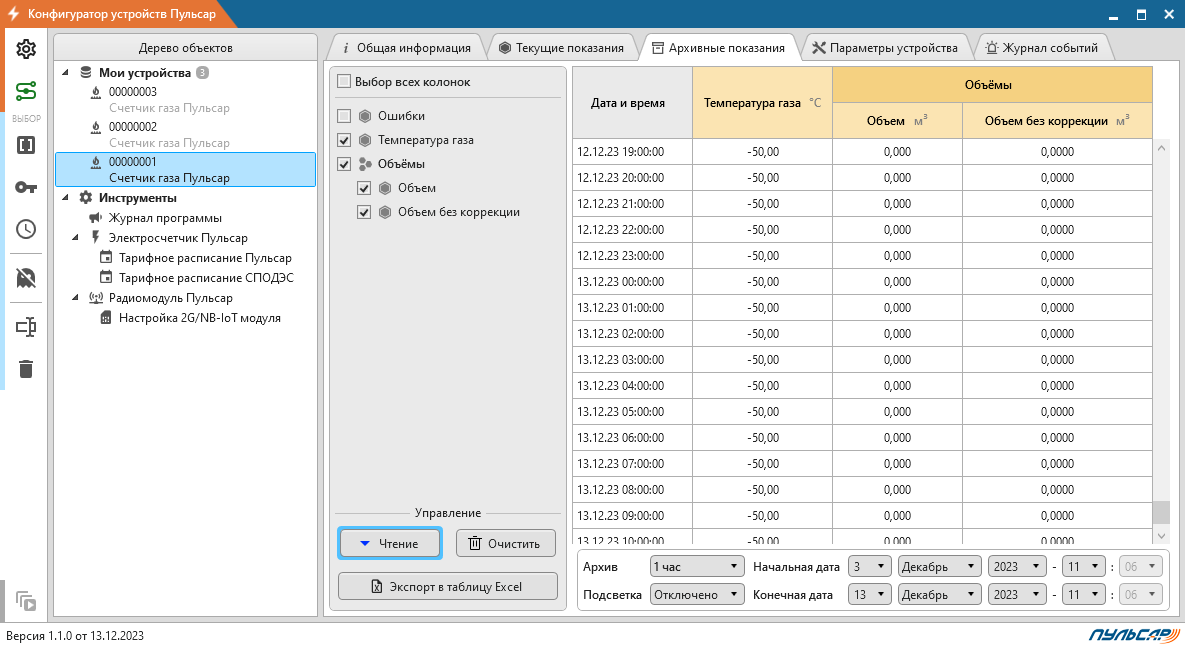Select the row 12.12.23 19:00:00 date cell
The width and height of the screenshot is (1185, 648).
point(633,151)
